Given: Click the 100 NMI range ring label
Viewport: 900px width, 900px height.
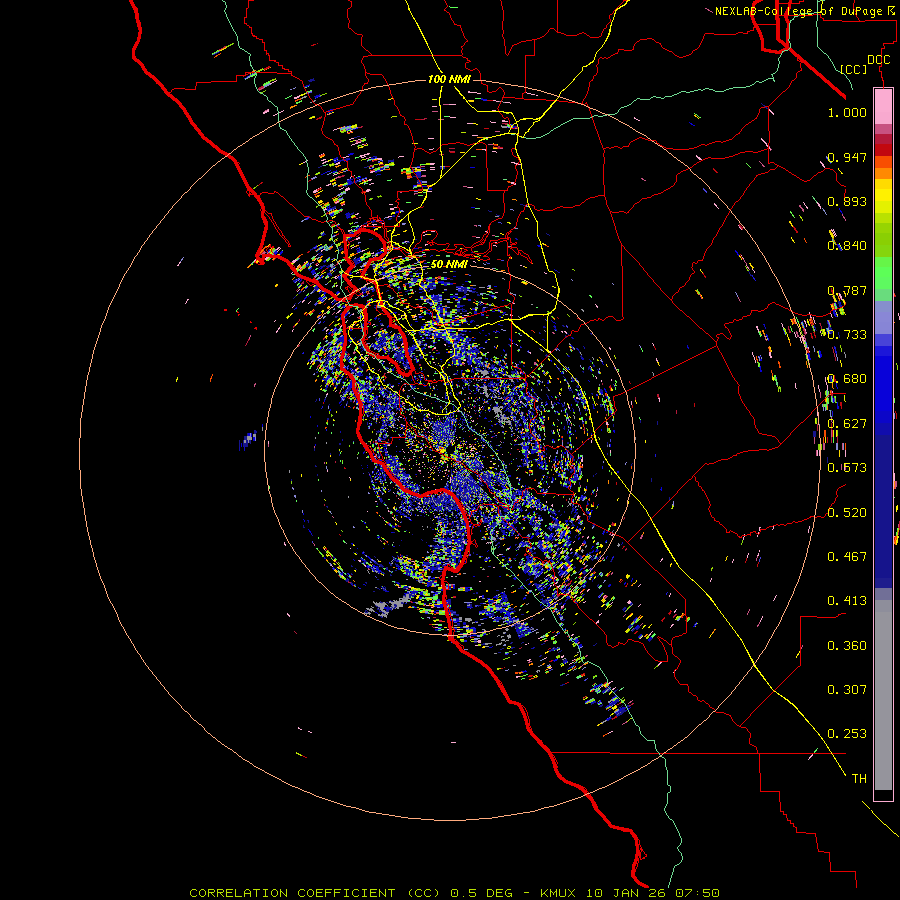Looking at the screenshot, I should 449,79.
